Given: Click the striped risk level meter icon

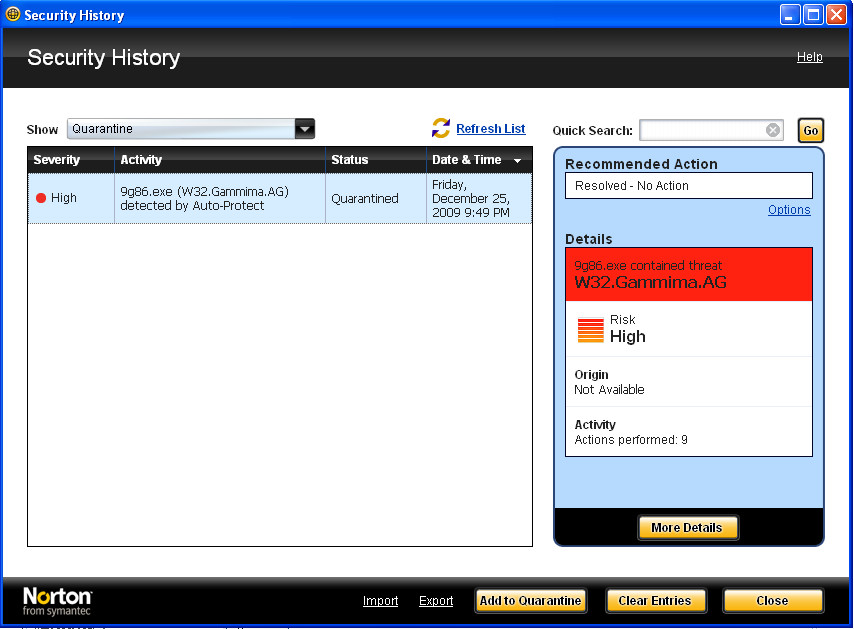Looking at the screenshot, I should tap(590, 329).
